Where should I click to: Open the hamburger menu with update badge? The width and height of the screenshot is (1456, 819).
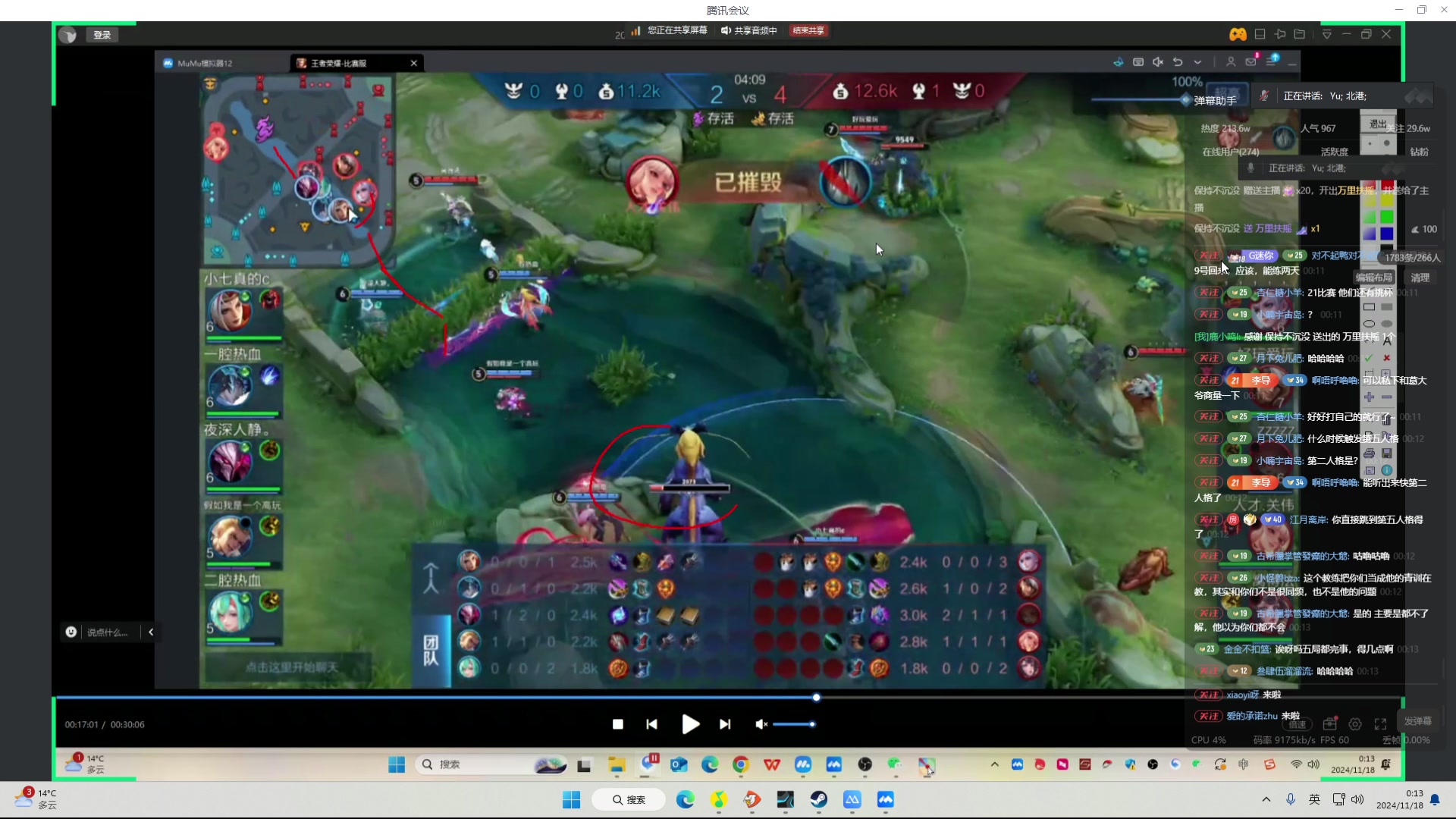1272,61
